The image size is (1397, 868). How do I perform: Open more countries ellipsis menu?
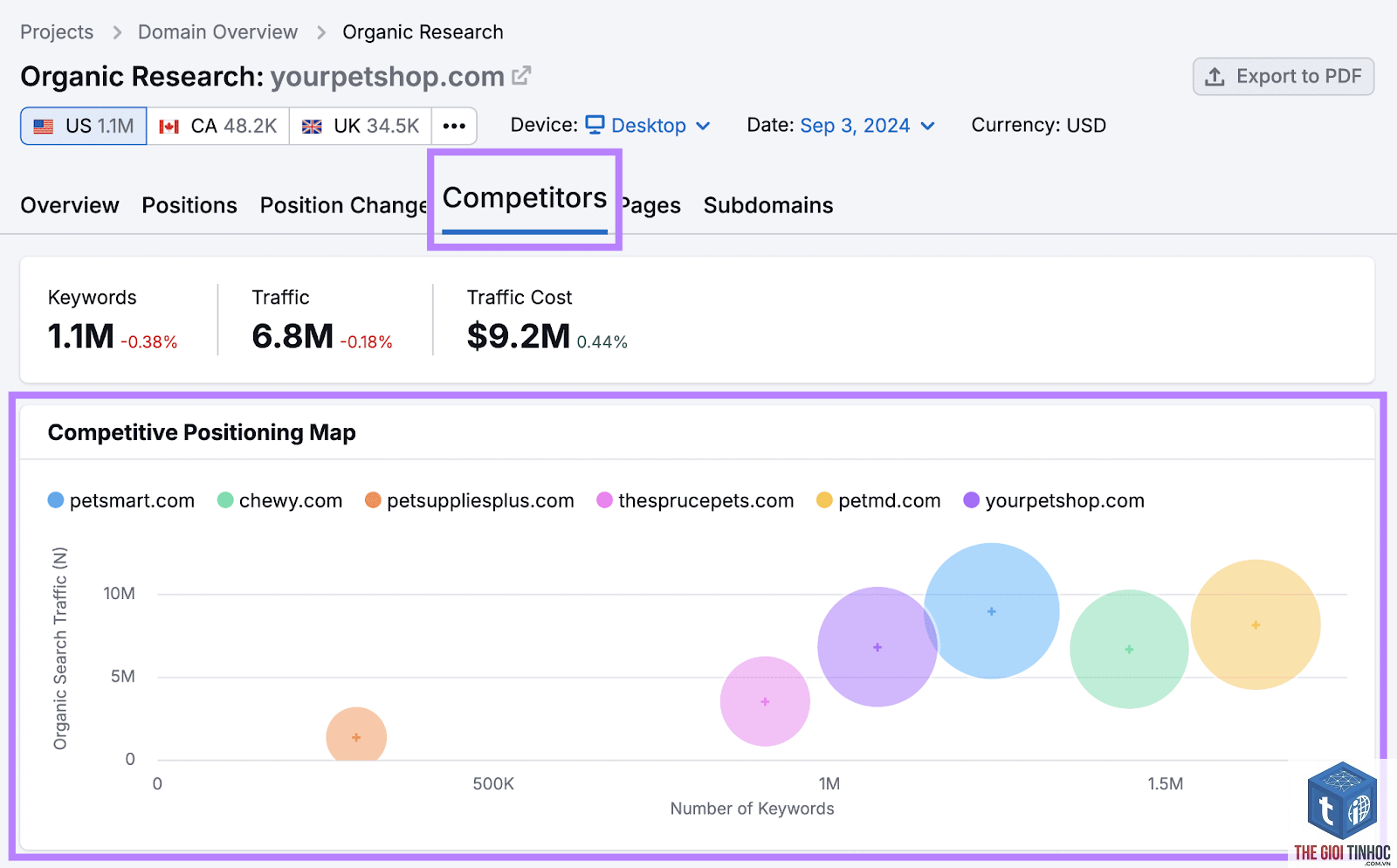pos(454,126)
